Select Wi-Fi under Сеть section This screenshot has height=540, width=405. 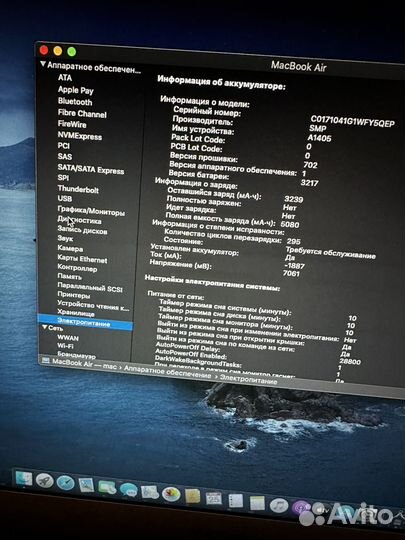coord(65,345)
